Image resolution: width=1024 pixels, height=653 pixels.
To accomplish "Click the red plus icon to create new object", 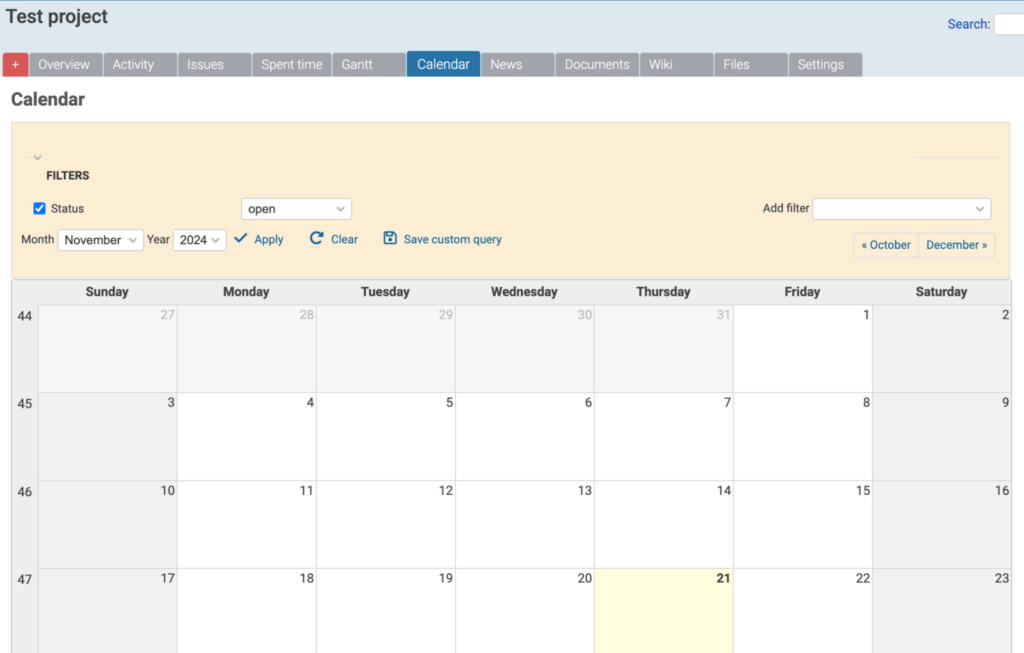I will [x=15, y=63].
